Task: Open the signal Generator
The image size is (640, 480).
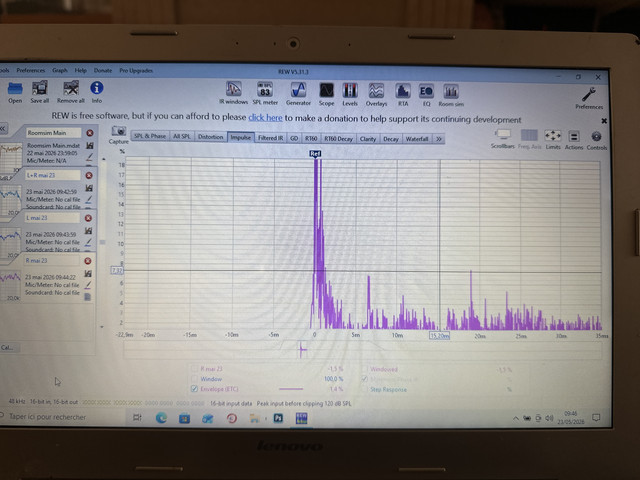Action: 298,94
